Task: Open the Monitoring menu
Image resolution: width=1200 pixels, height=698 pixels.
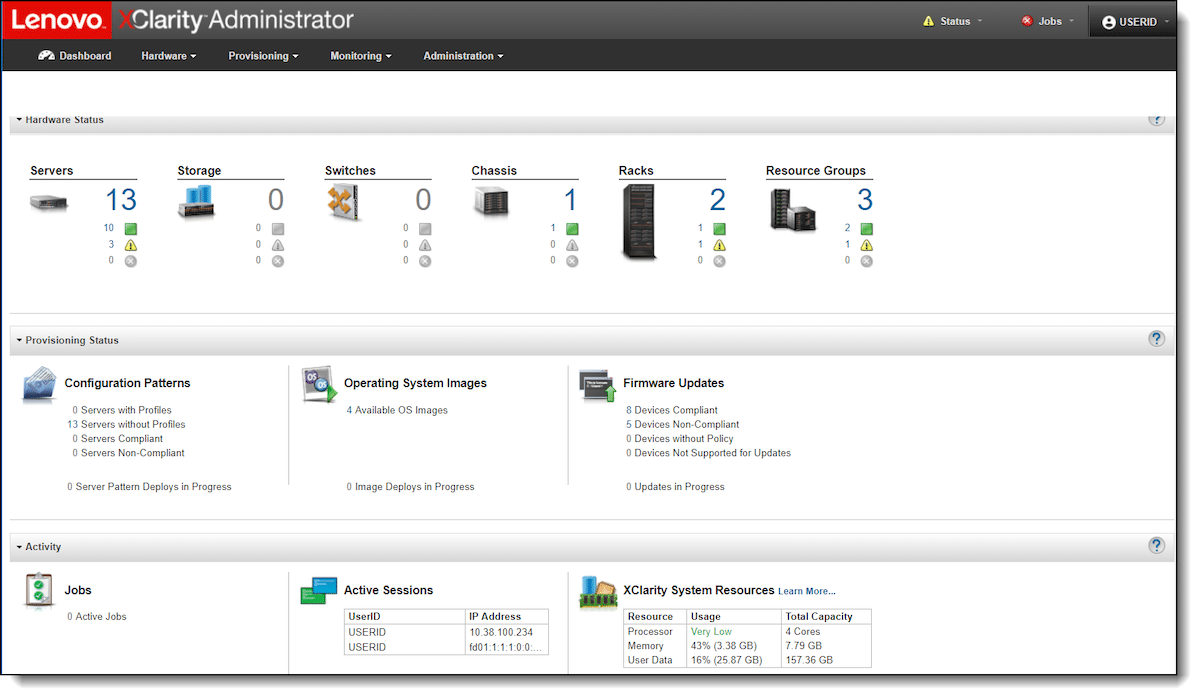Action: pyautogui.click(x=360, y=56)
